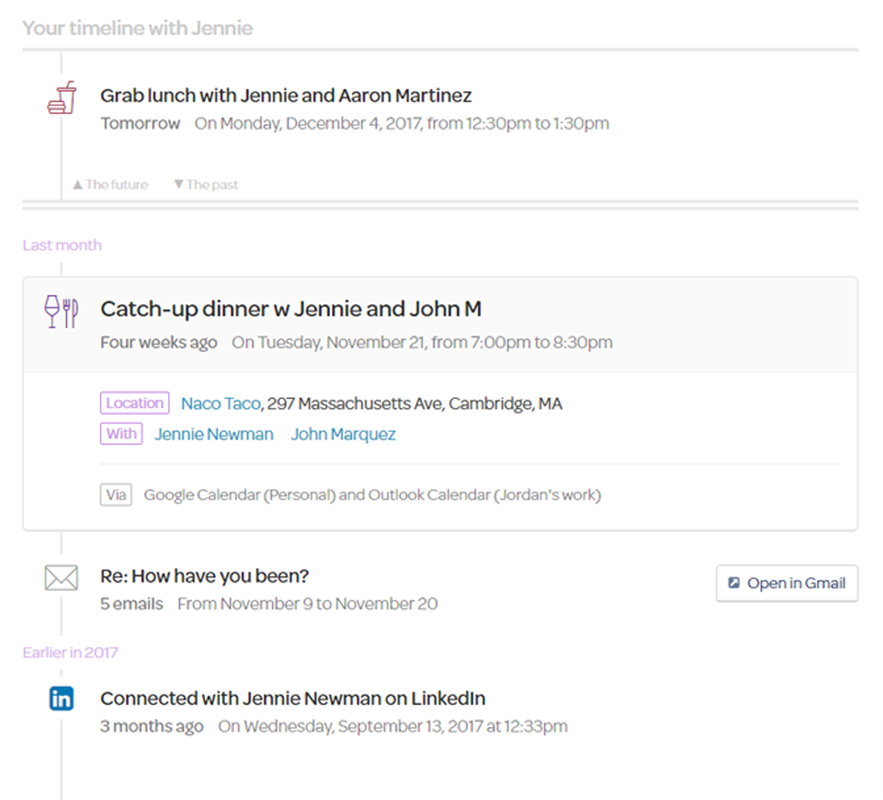Click the external-link icon in Open in Gmail
Image resolution: width=883 pixels, height=800 pixels.
tap(734, 583)
